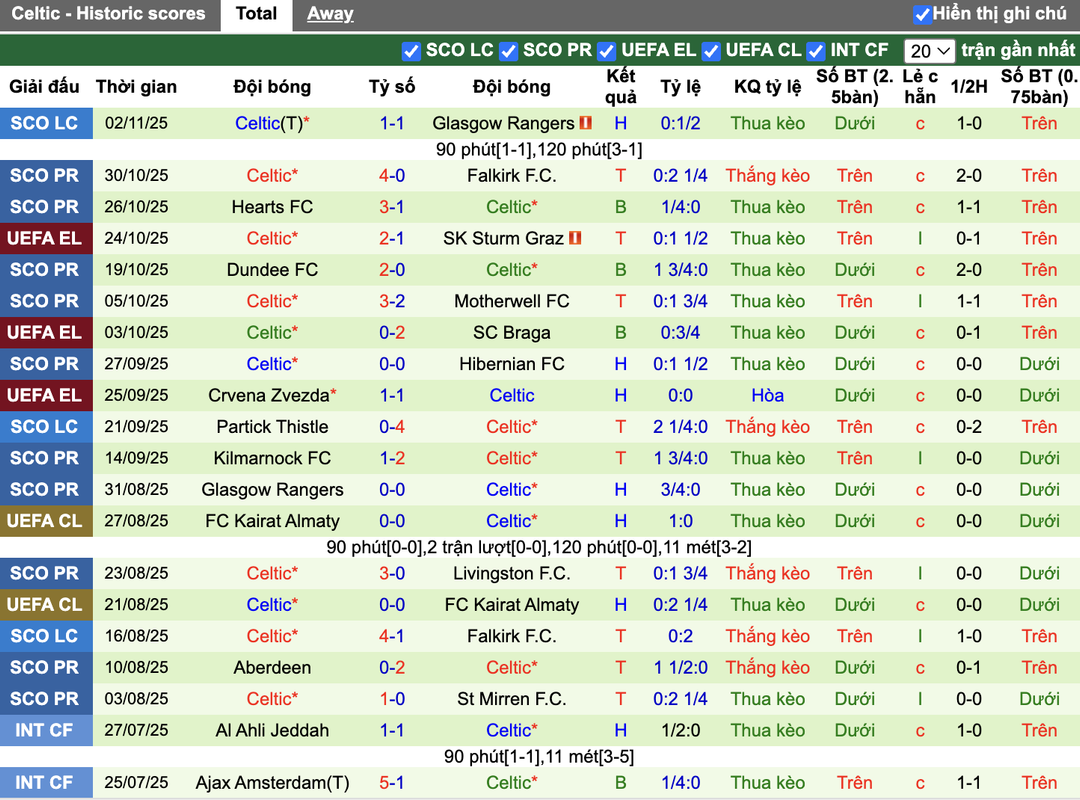Click Ajax Amsterdam(T) team name

click(272, 783)
